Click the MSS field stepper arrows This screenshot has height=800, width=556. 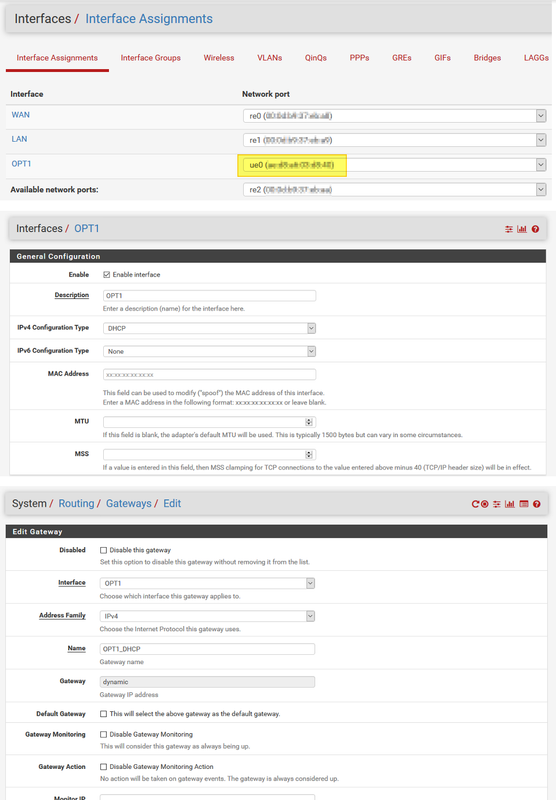point(309,455)
